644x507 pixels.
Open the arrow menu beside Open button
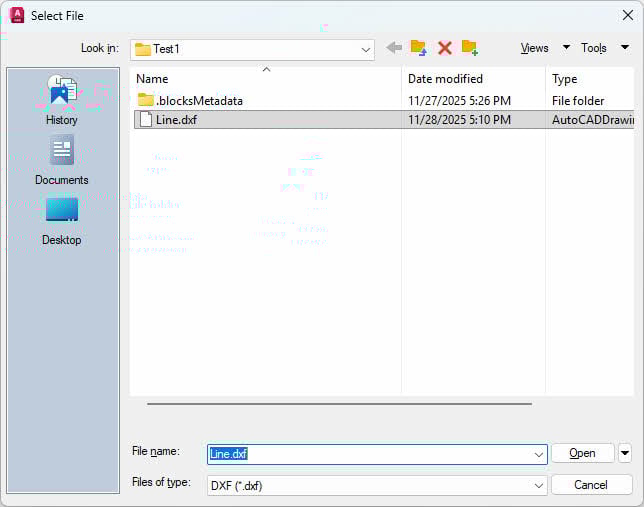coord(625,453)
